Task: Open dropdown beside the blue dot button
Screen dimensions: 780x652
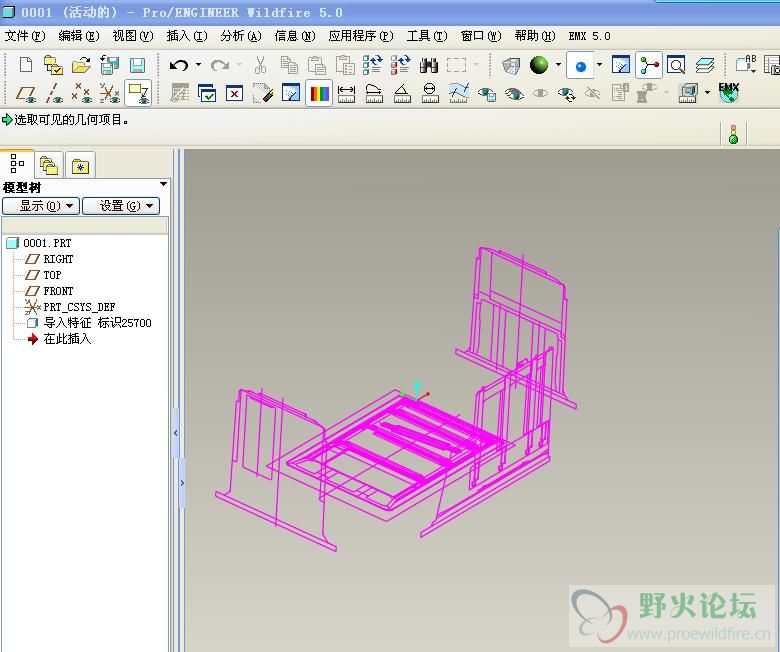Action: coord(599,65)
